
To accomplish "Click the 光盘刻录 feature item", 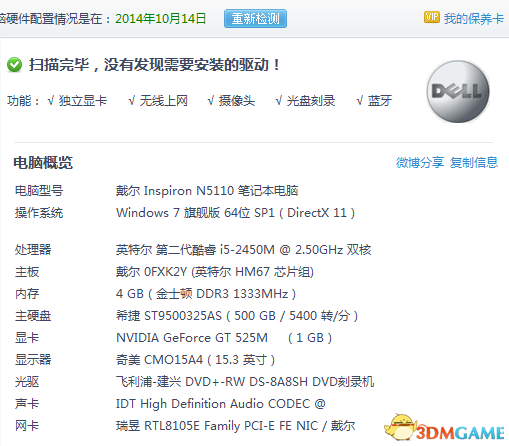I will (305, 101).
